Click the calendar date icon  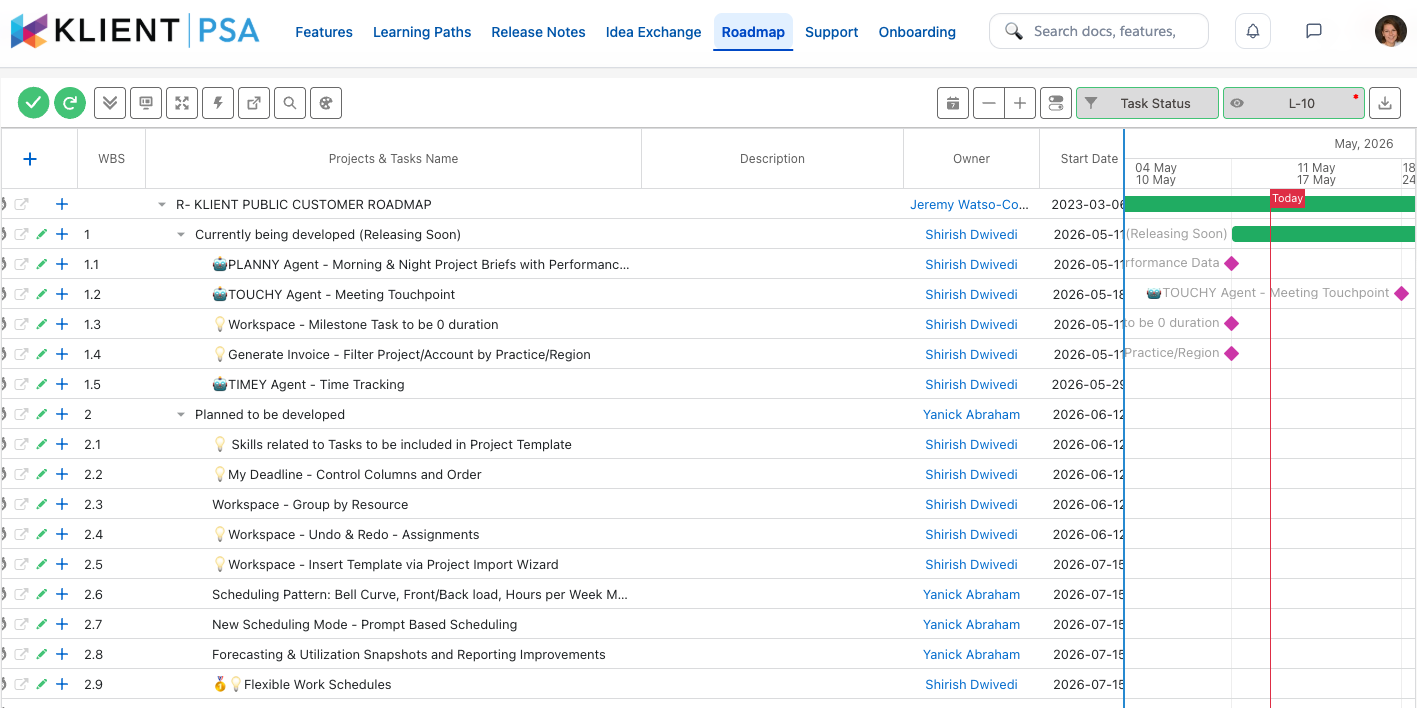[953, 103]
